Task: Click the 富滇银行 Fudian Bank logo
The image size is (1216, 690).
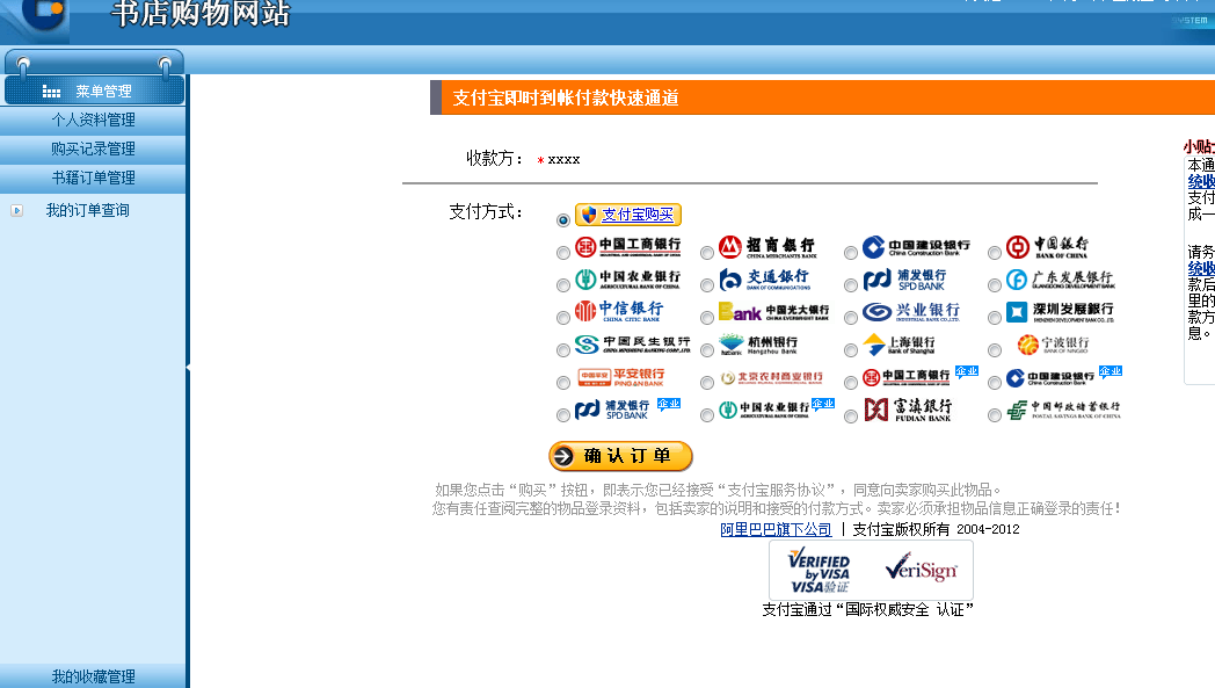Action: (x=908, y=409)
